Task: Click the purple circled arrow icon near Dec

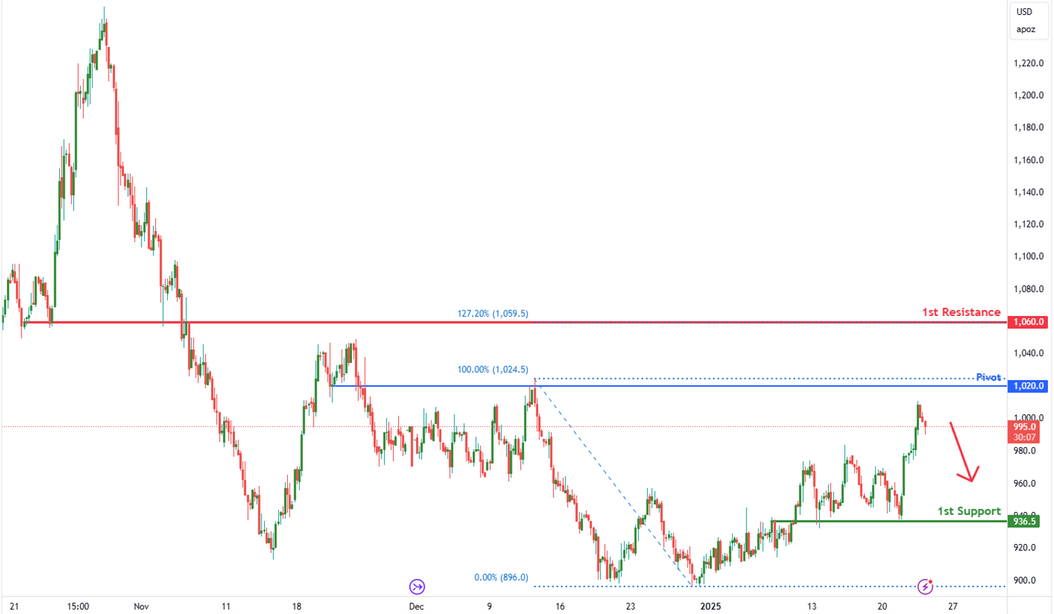Action: [417, 587]
